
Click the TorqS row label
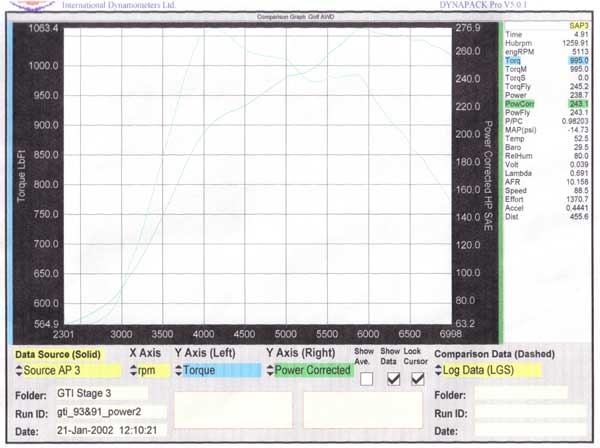(x=515, y=78)
